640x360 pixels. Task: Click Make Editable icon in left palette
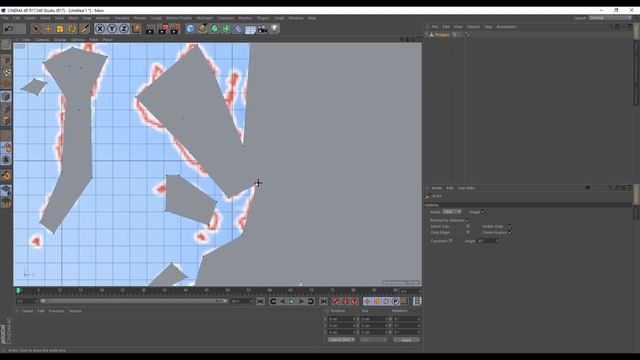pyautogui.click(x=6, y=44)
